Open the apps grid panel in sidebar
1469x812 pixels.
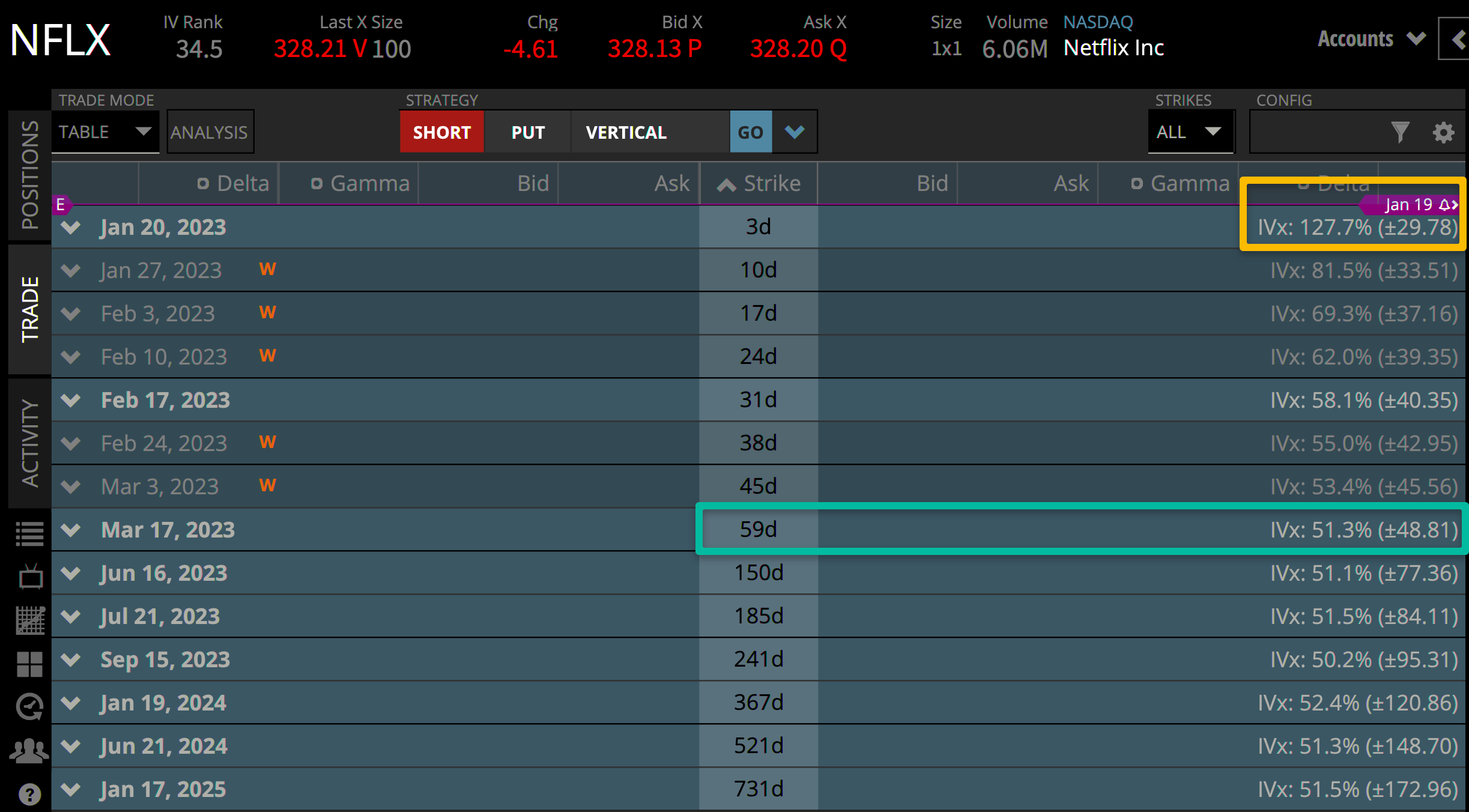pos(29,663)
